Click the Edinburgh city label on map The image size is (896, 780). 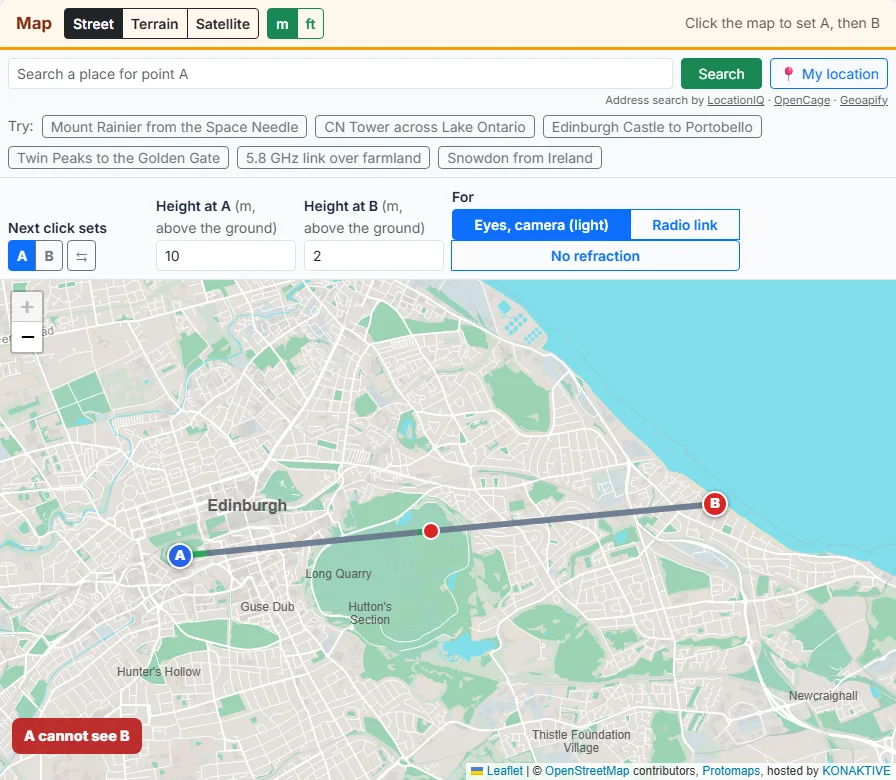click(x=247, y=506)
